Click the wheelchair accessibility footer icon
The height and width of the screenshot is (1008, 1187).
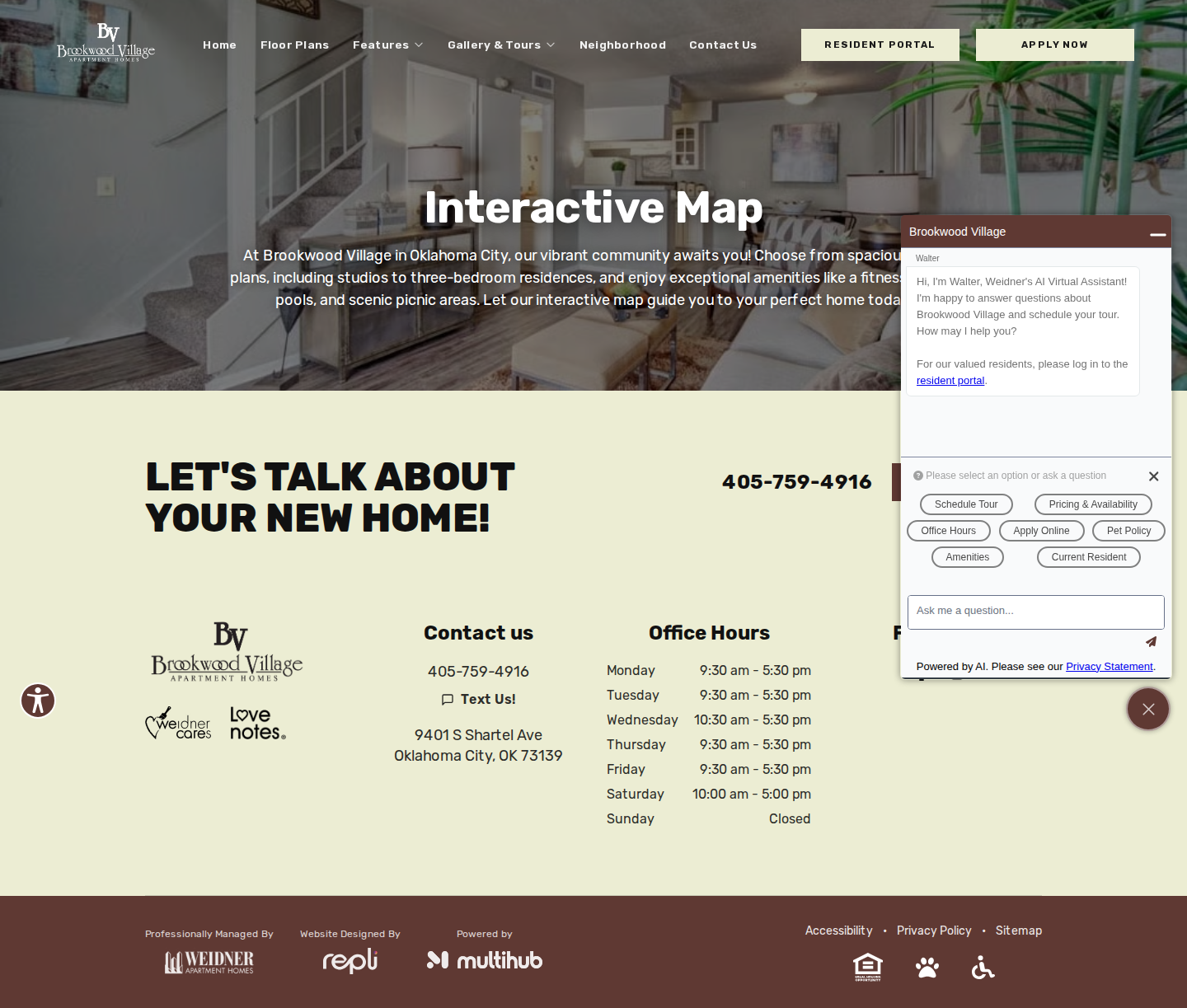coord(983,967)
